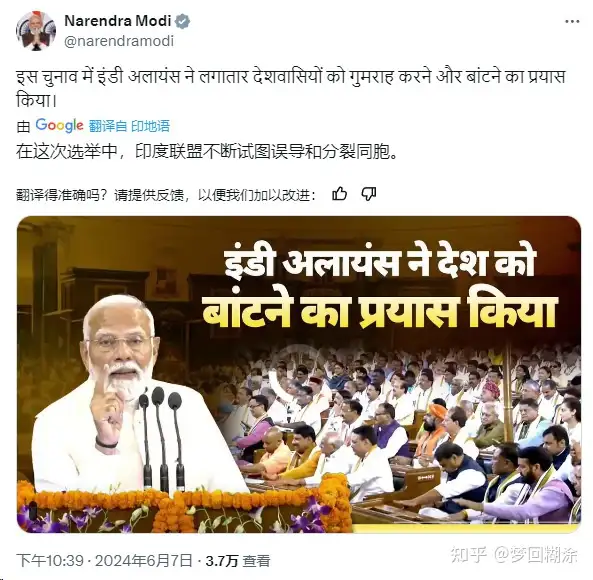Click the translated Chinese tweet text
Image resolution: width=593 pixels, height=580 pixels.
(x=206, y=152)
